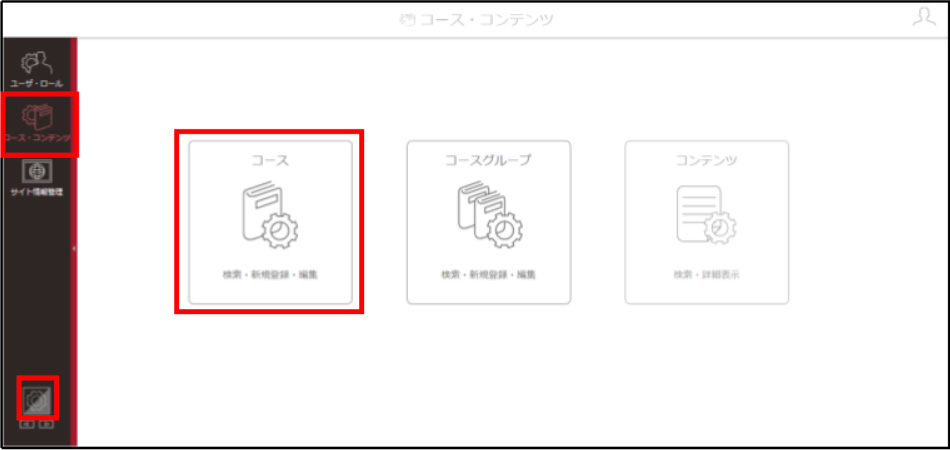Open サイト情報管理 globe icon in sidebar
This screenshot has width=950, height=450.
point(37,171)
